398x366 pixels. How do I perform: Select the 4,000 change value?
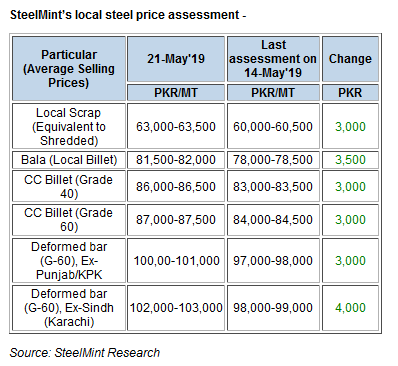coord(350,308)
